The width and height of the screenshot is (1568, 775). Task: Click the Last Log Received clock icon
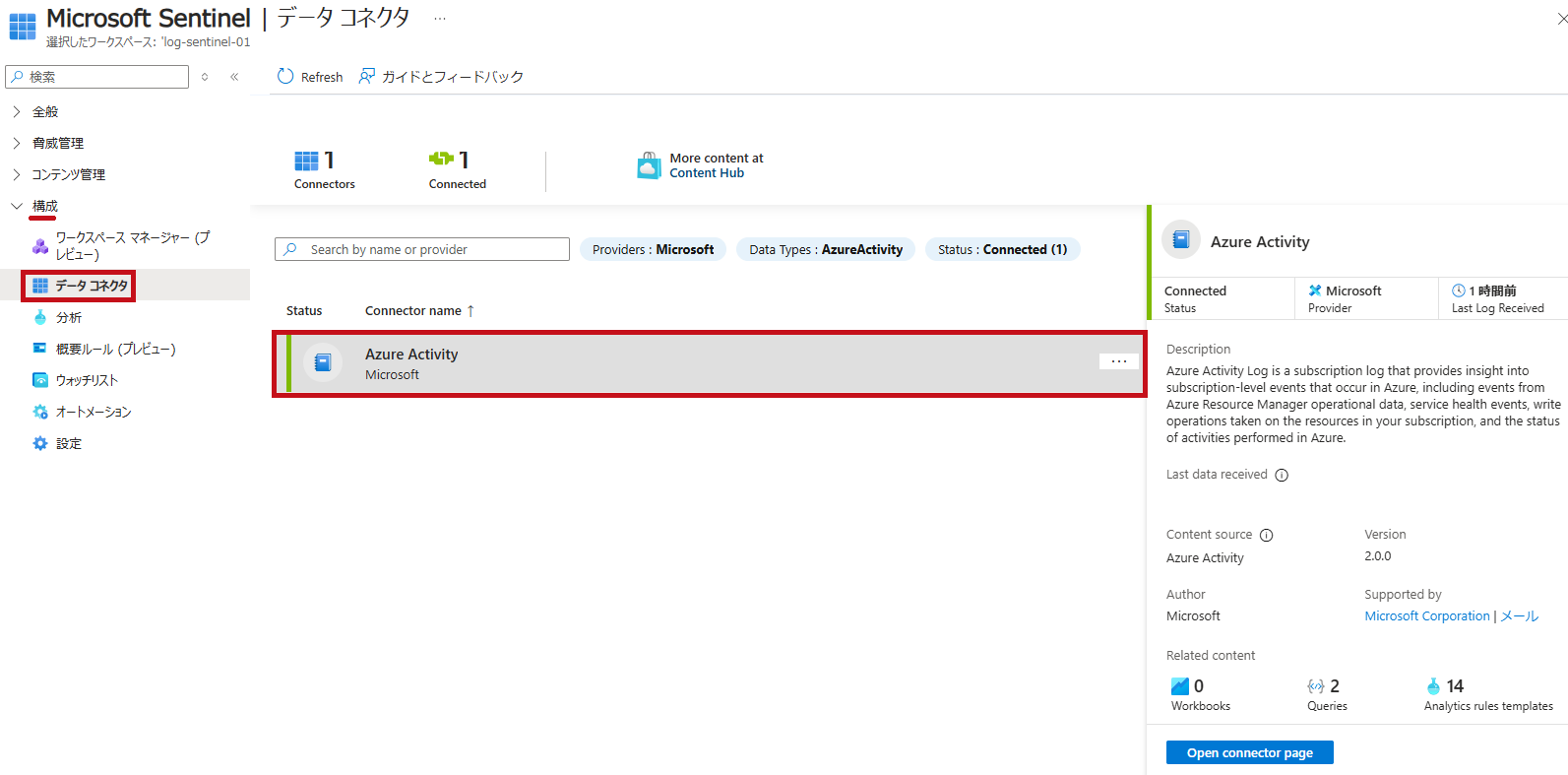[1459, 291]
